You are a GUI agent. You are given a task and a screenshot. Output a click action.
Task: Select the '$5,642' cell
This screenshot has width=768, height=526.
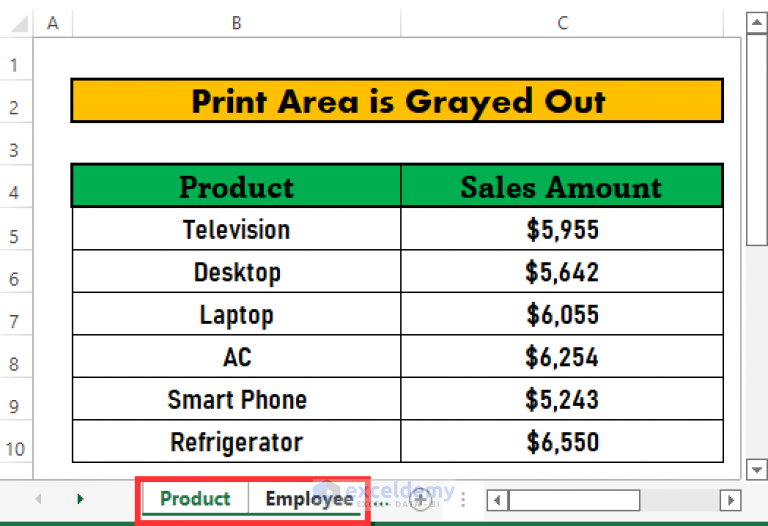coord(562,272)
